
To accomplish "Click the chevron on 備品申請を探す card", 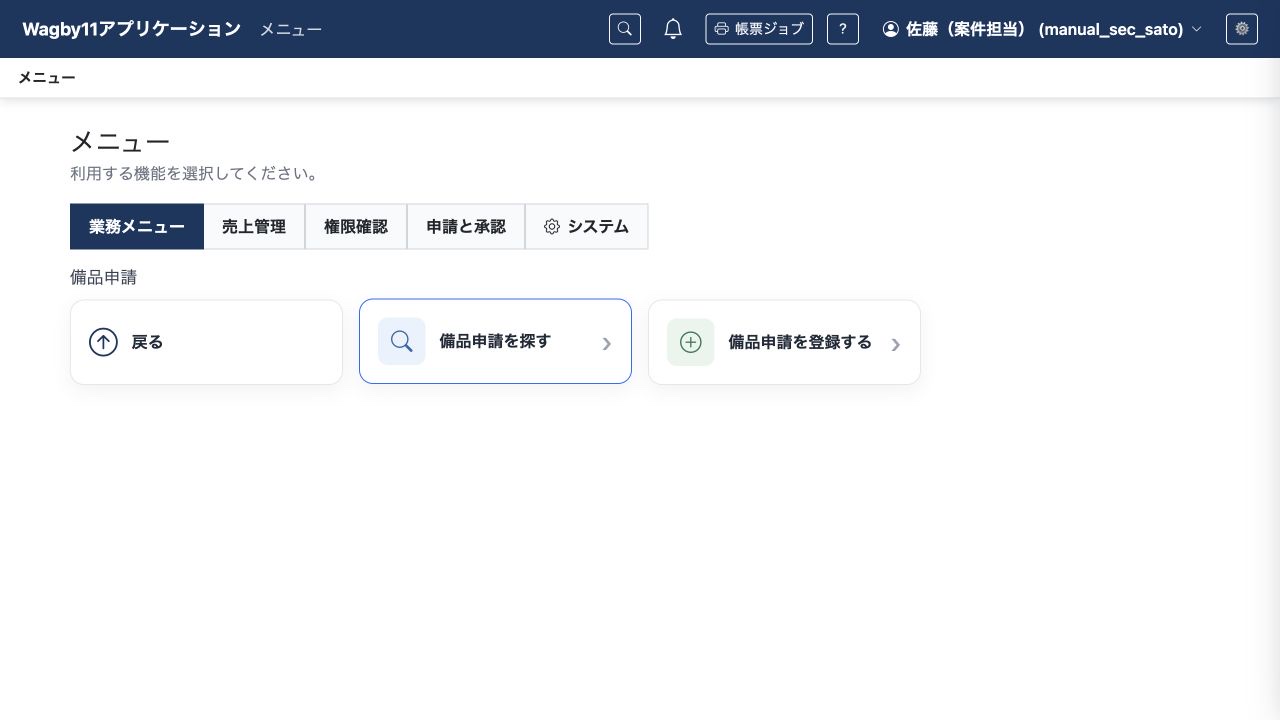I will coord(607,344).
